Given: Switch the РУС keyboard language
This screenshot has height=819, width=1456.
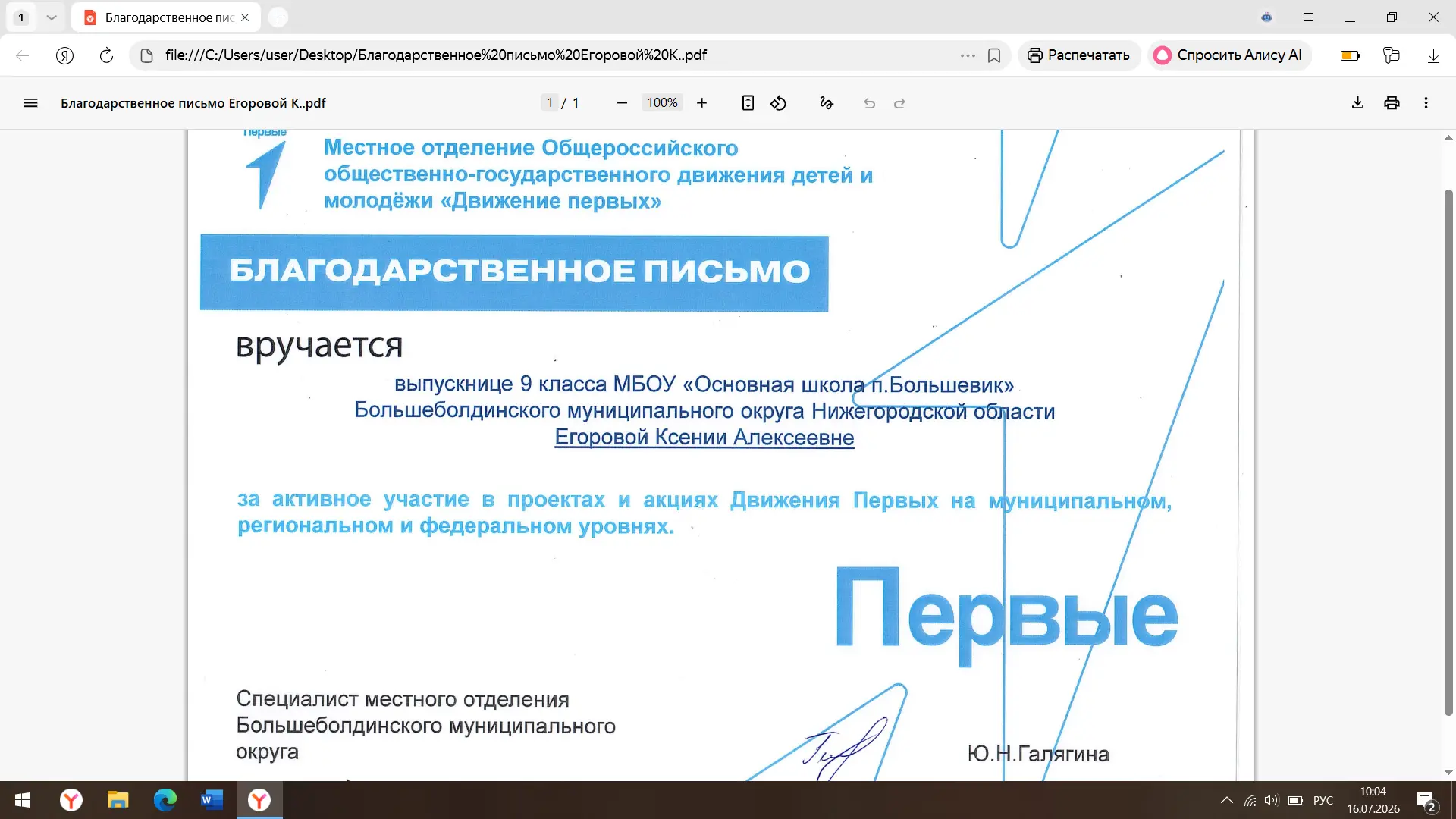Looking at the screenshot, I should [1323, 800].
